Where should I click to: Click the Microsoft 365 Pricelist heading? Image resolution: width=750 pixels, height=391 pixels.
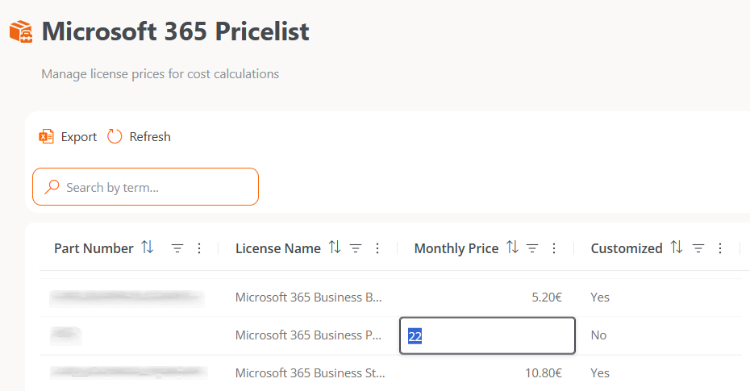pyautogui.click(x=176, y=32)
